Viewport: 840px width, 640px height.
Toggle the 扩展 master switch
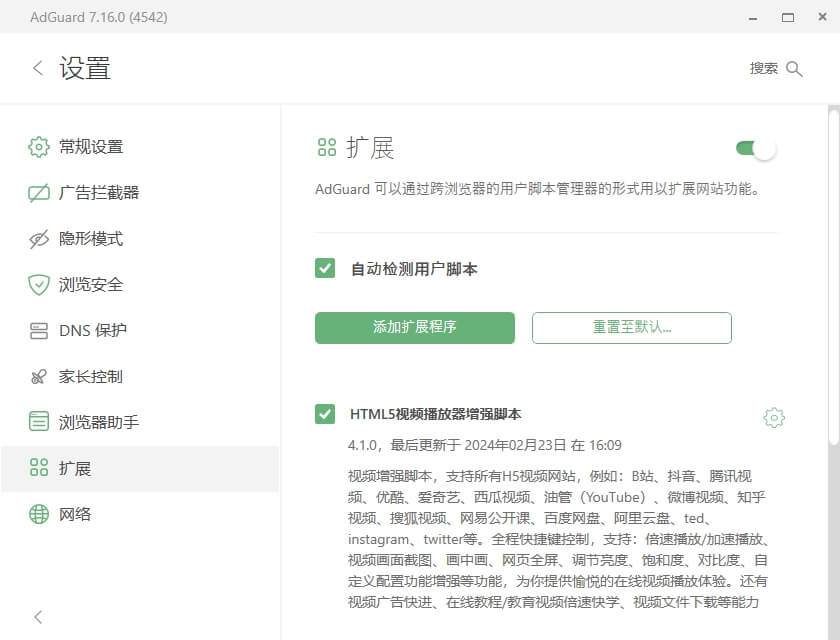pos(756,148)
